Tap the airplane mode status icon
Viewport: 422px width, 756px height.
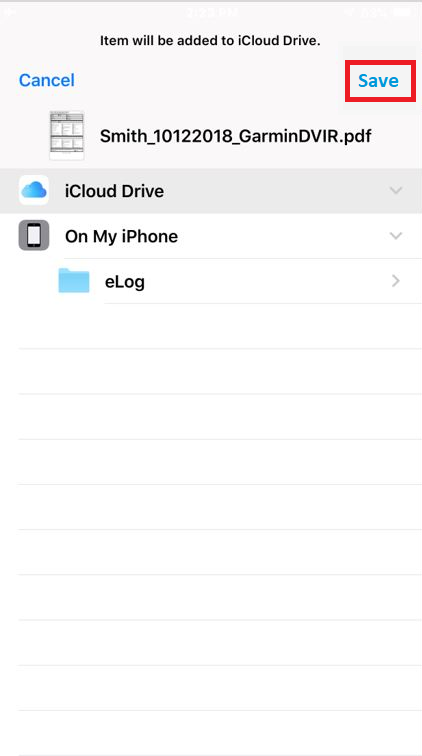click(x=10, y=12)
